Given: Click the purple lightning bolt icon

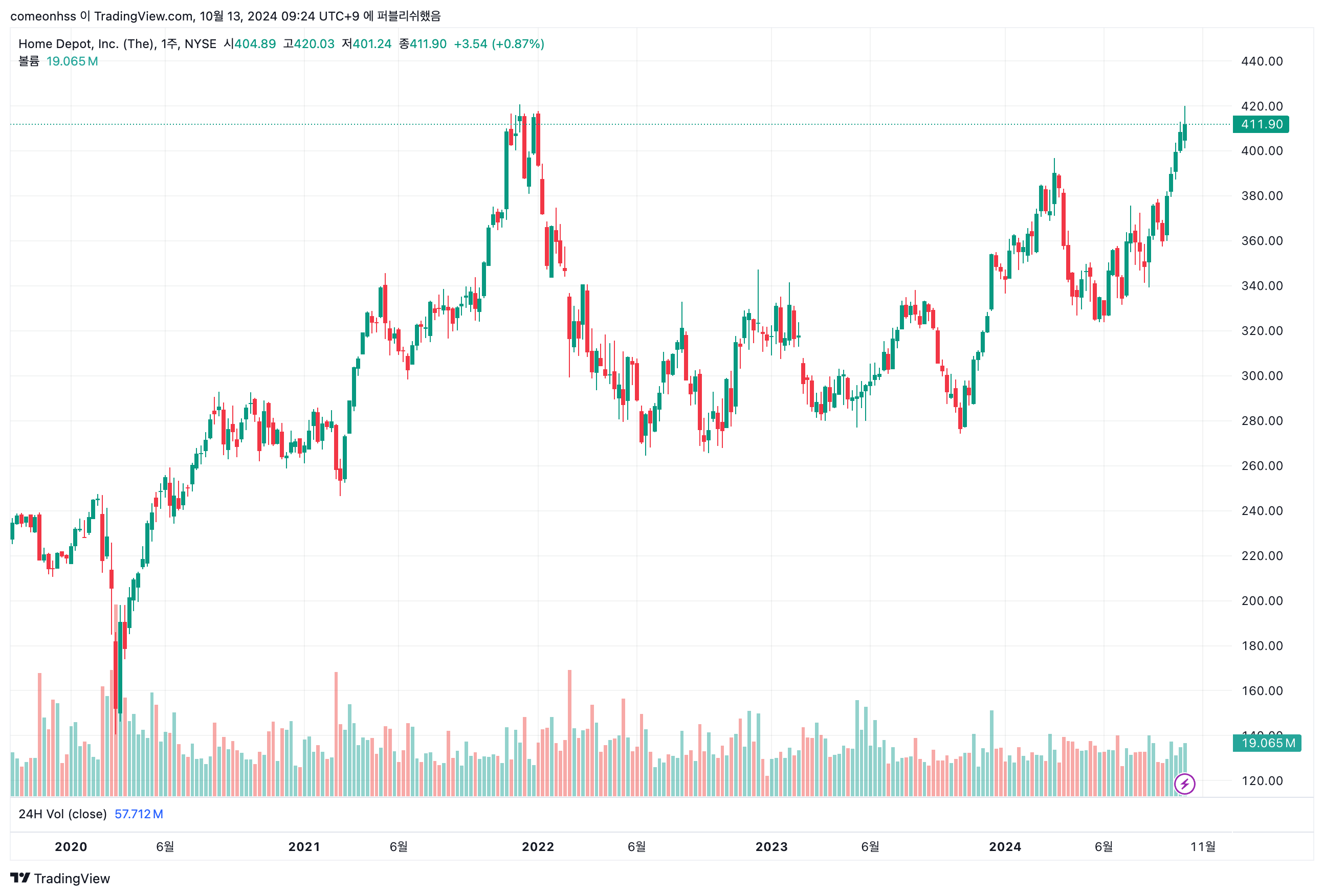Looking at the screenshot, I should (1184, 784).
